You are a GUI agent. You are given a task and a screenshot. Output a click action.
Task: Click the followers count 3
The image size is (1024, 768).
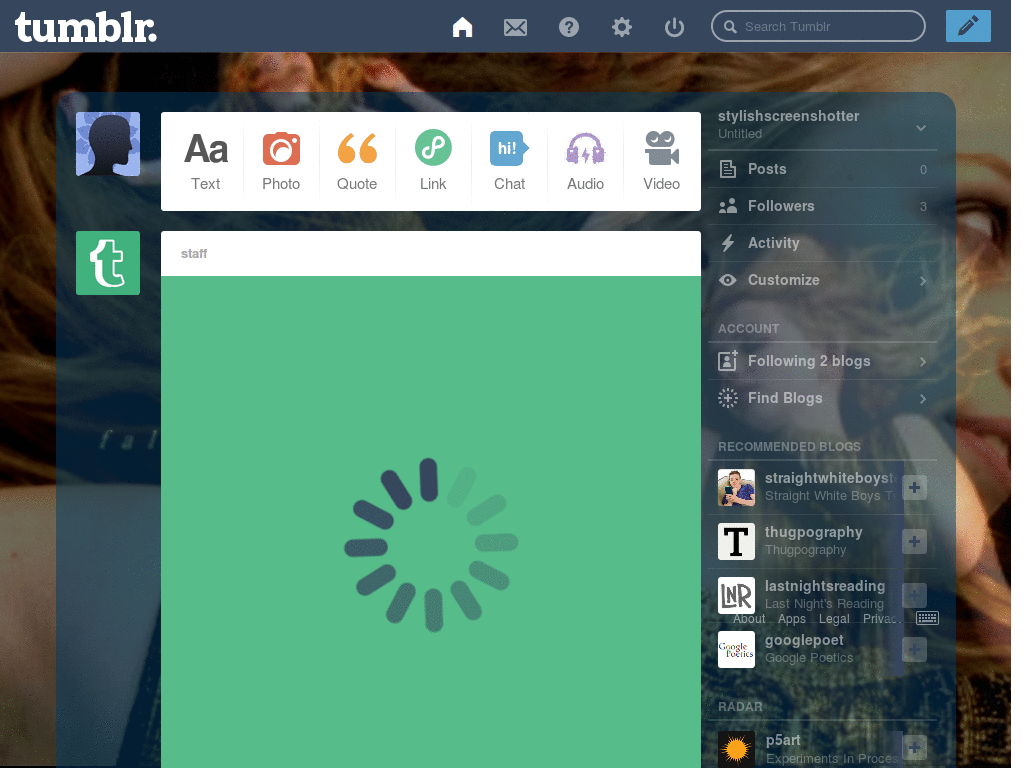click(923, 206)
